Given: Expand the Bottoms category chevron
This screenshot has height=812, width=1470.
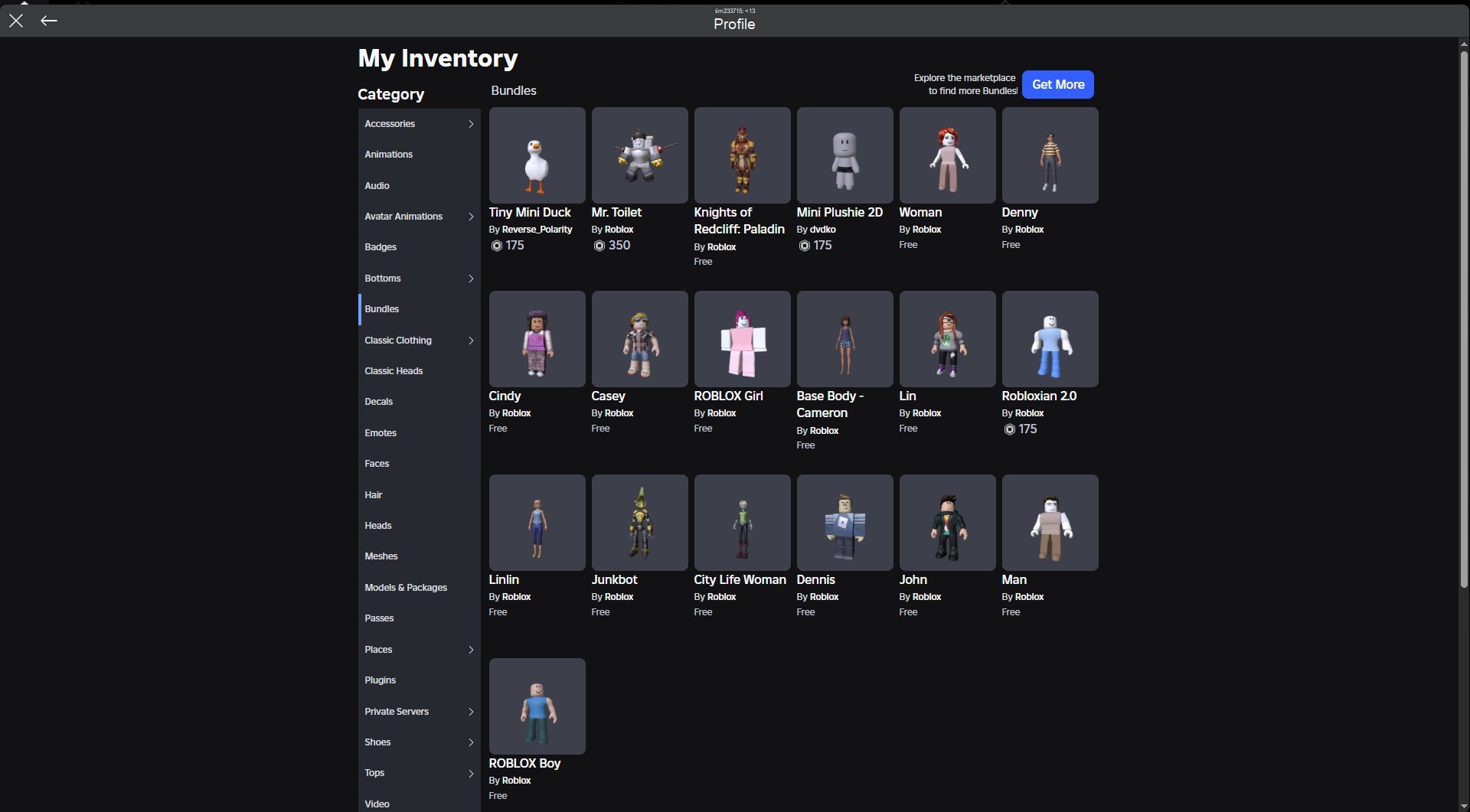Looking at the screenshot, I should coord(471,279).
